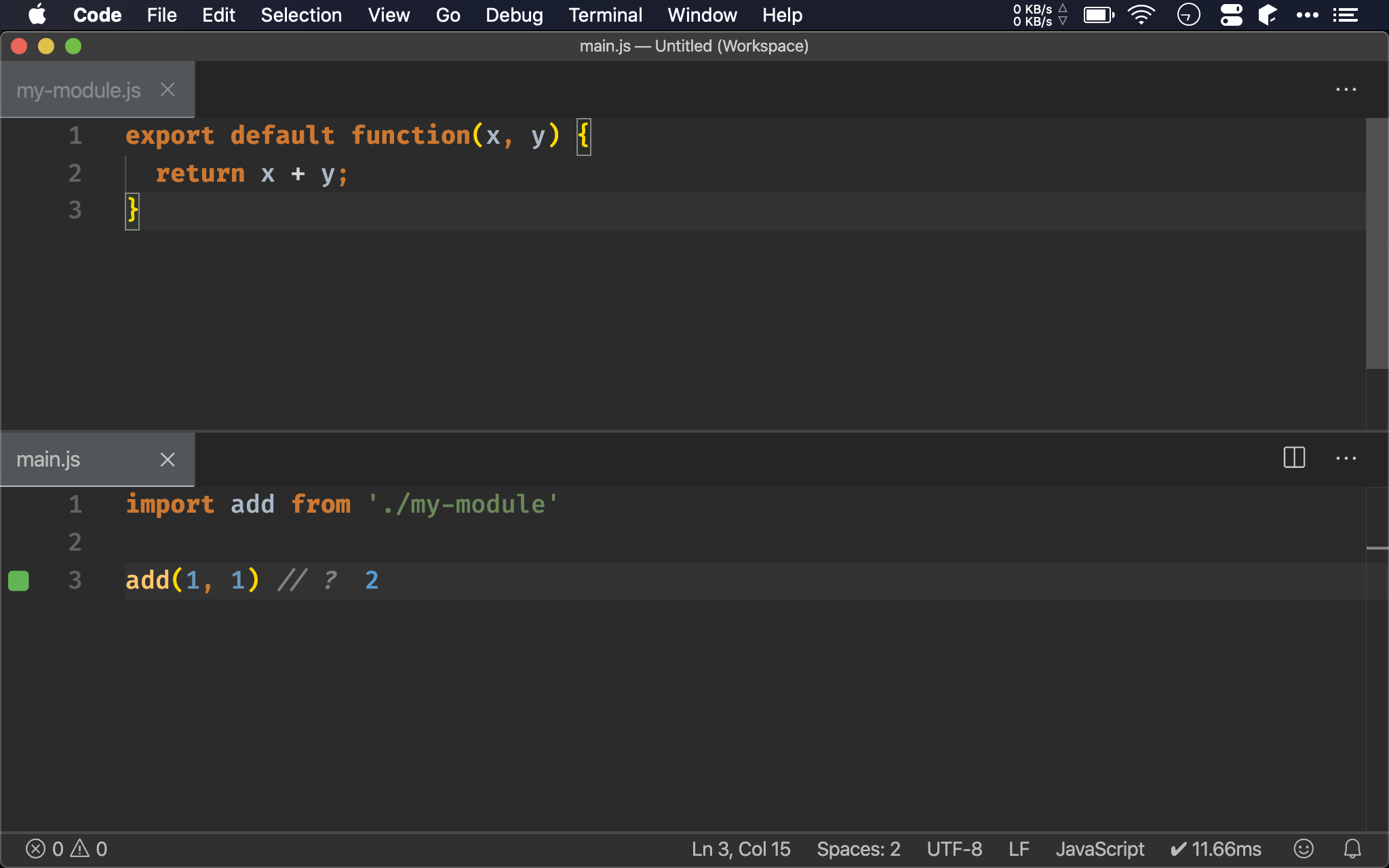1389x868 pixels.
Task: Open More Actions menu for the my-module.js group
Action: (x=1346, y=90)
